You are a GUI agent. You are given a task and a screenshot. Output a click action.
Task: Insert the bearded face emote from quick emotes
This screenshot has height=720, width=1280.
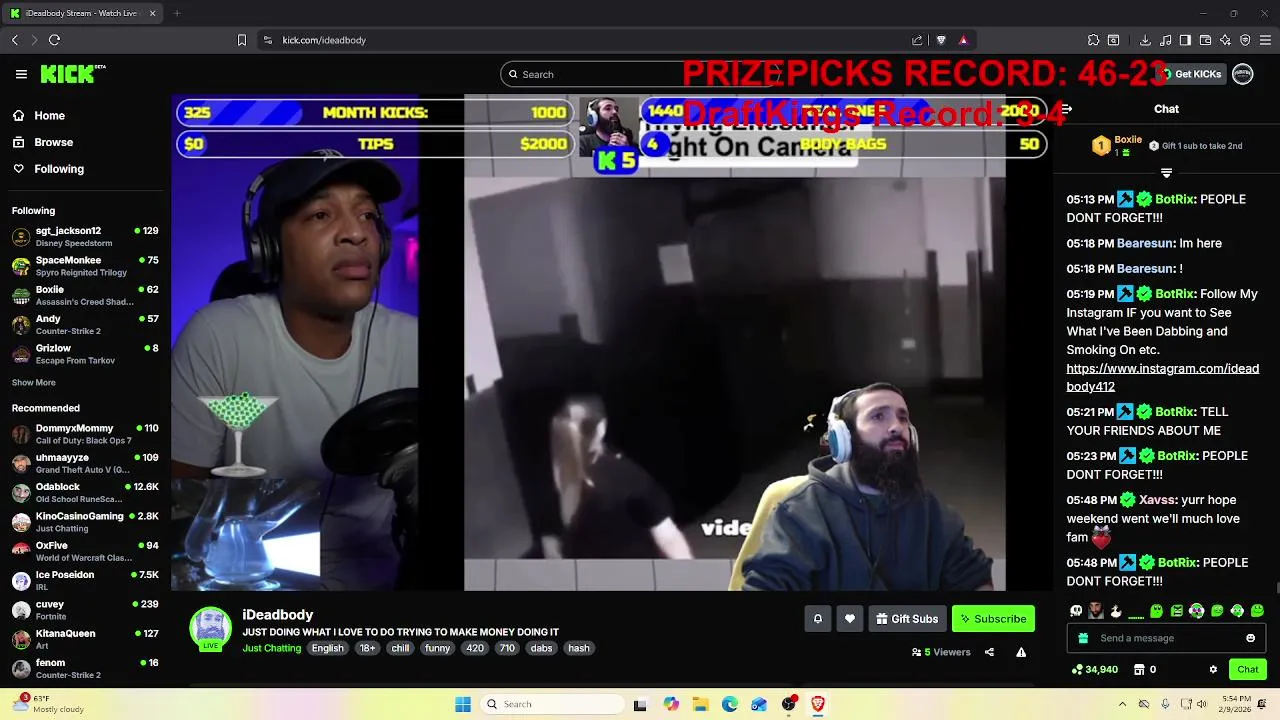pyautogui.click(x=1096, y=611)
